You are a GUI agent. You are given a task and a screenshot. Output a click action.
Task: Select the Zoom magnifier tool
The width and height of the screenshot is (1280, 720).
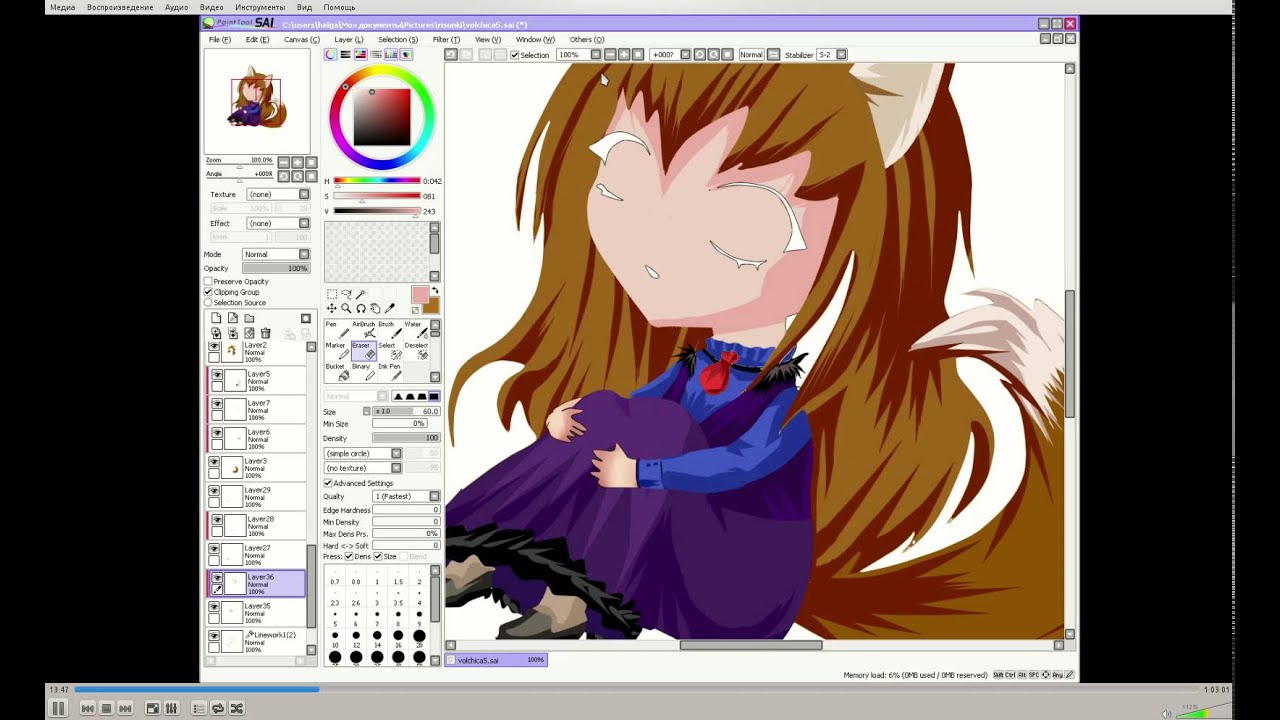(x=346, y=308)
